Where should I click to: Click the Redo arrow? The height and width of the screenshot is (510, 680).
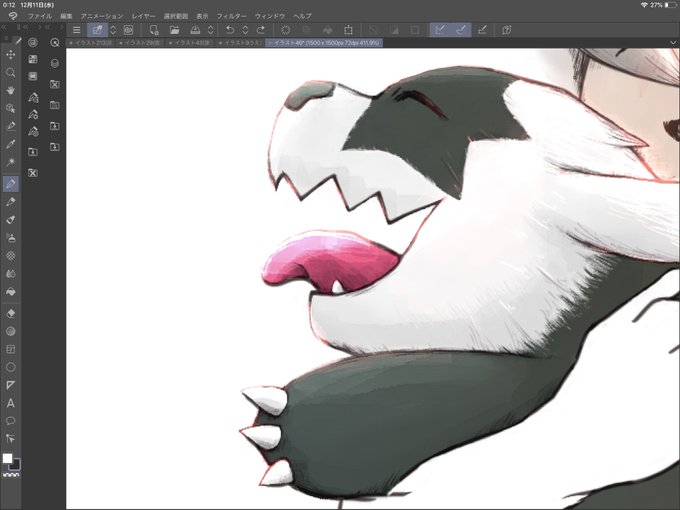point(261,30)
